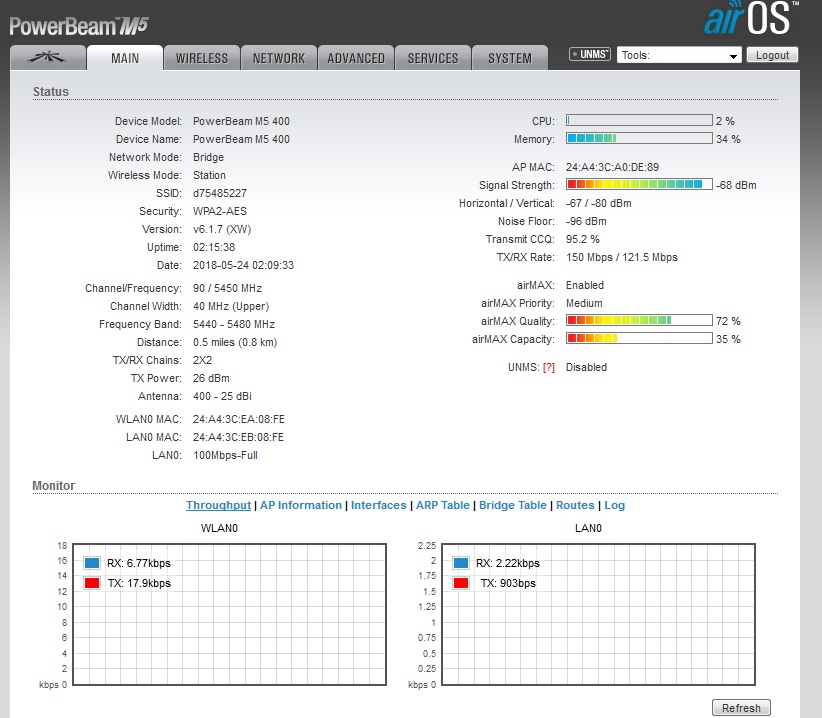Viewport: 822px width, 718px height.
Task: Click the CPU usage bar
Action: 639,121
